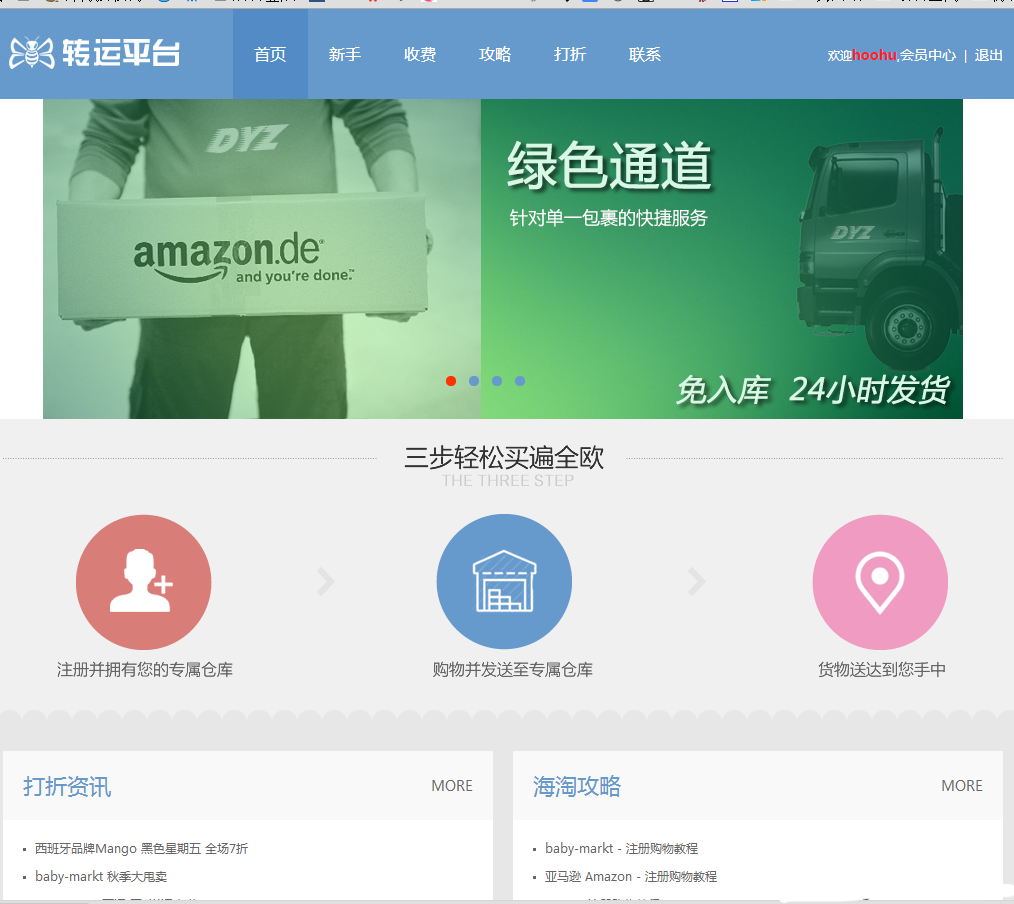The height and width of the screenshot is (904, 1014).
Task: Click the pink location pin icon
Action: [880, 582]
